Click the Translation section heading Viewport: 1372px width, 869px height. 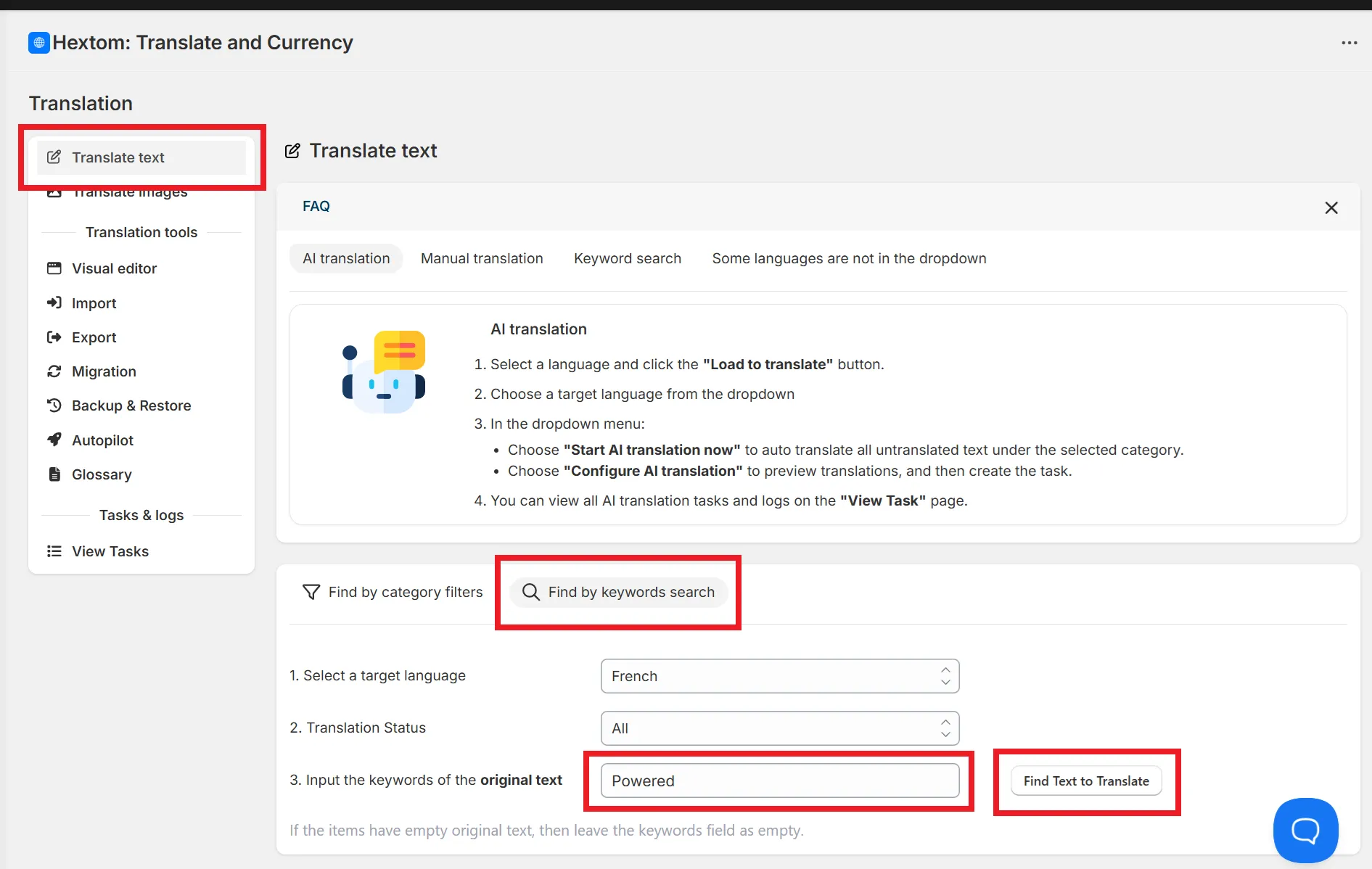coord(81,104)
